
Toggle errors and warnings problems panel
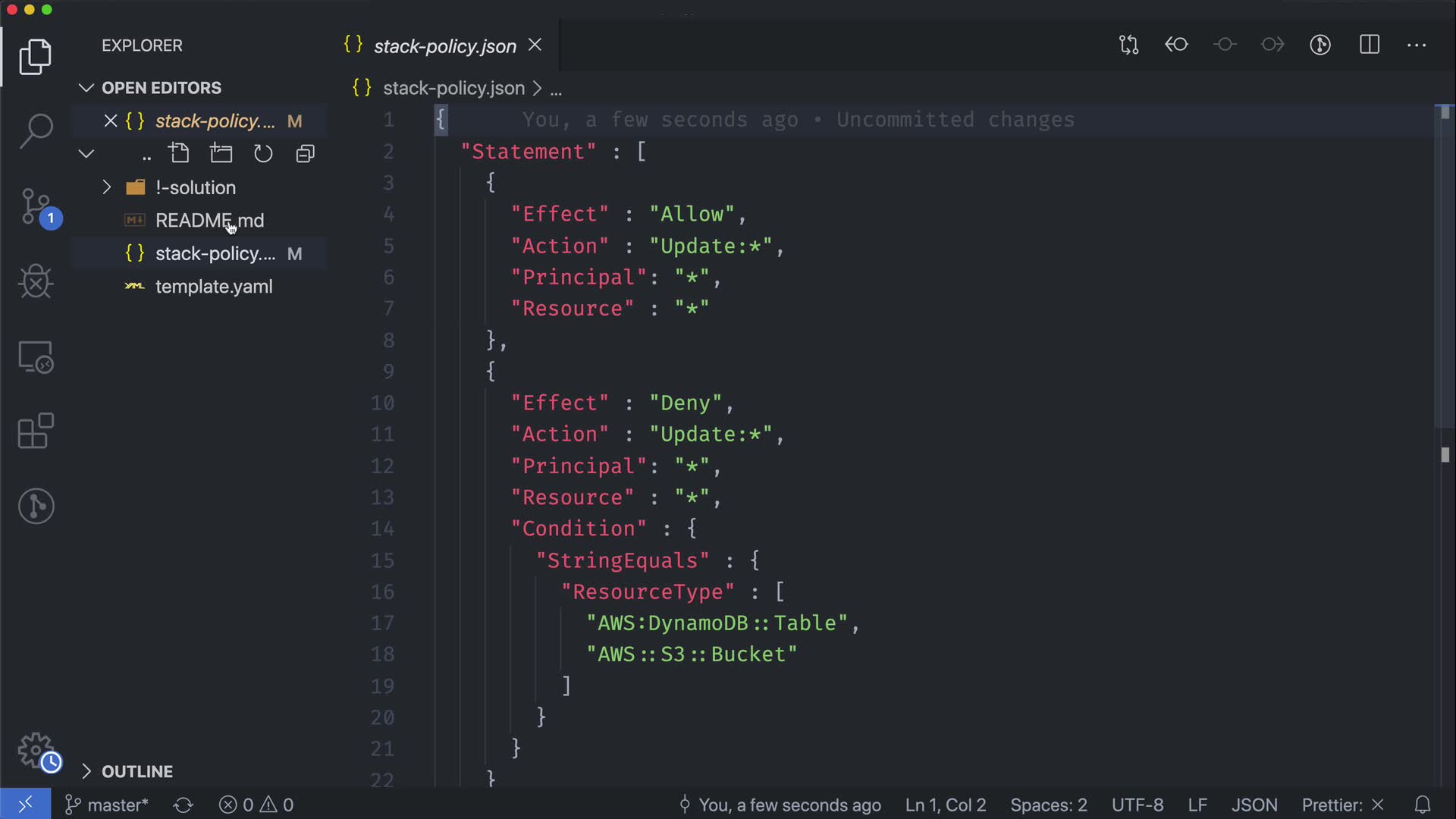pyautogui.click(x=256, y=805)
